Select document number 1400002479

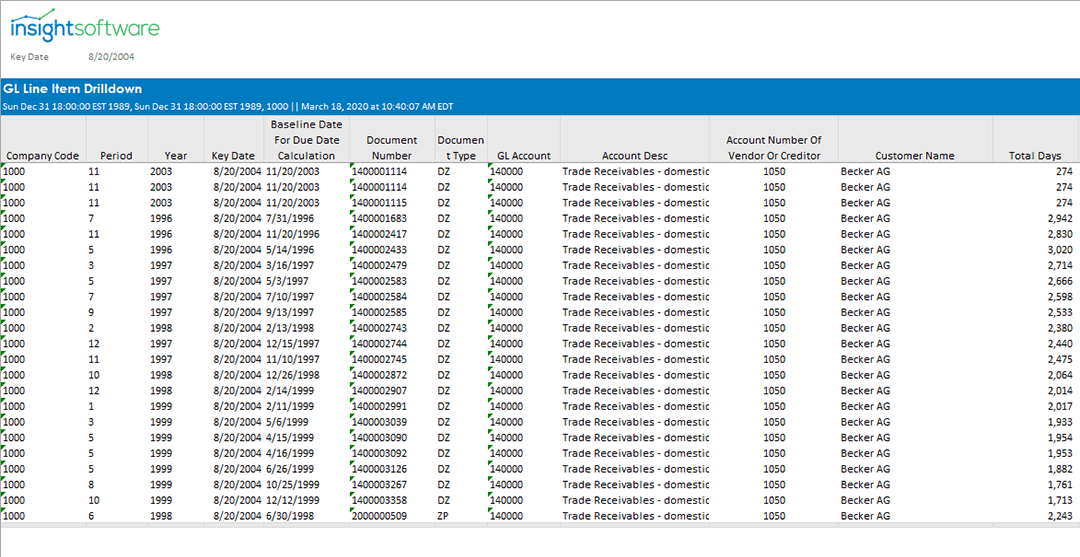tap(380, 265)
